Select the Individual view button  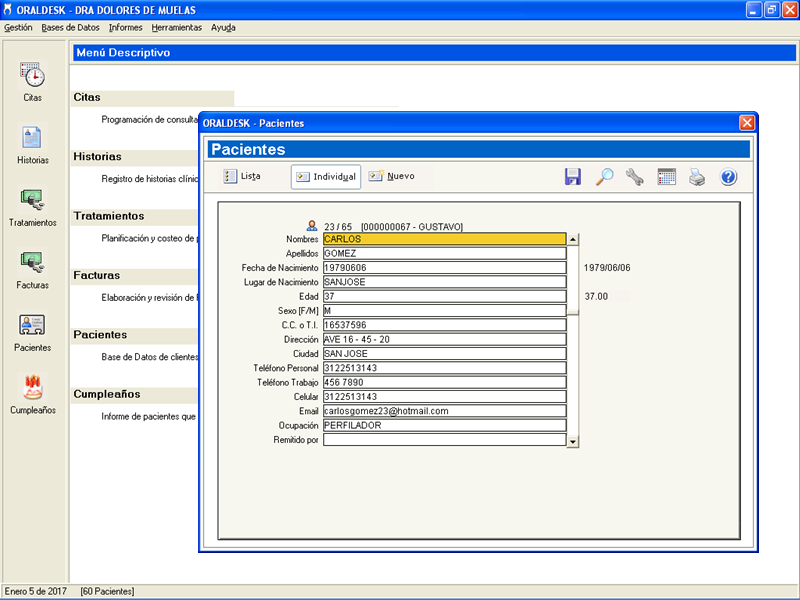[326, 177]
